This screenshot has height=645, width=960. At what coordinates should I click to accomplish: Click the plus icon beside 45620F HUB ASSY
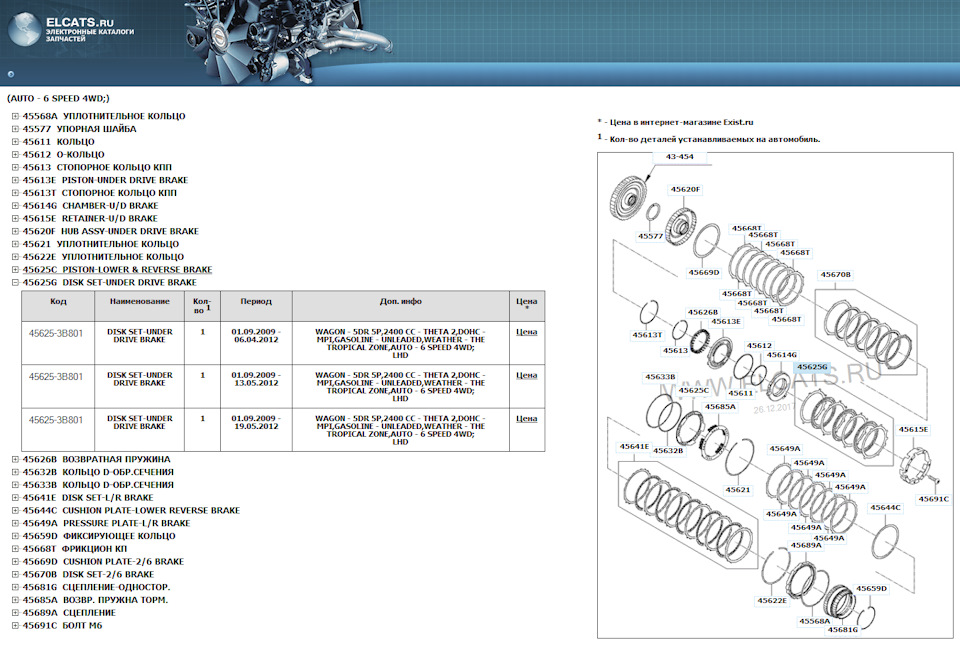[15, 231]
